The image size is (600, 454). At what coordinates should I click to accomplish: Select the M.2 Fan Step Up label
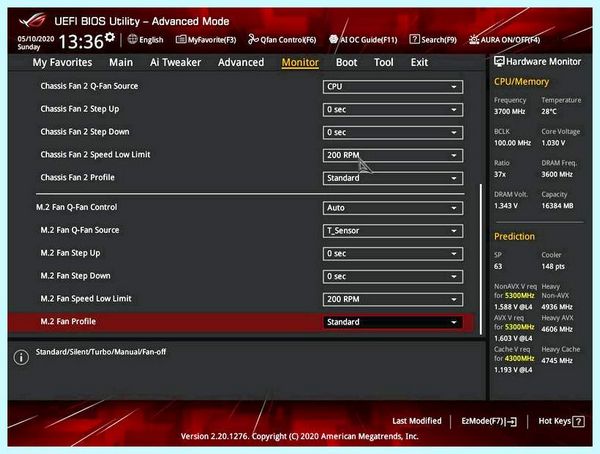70,253
